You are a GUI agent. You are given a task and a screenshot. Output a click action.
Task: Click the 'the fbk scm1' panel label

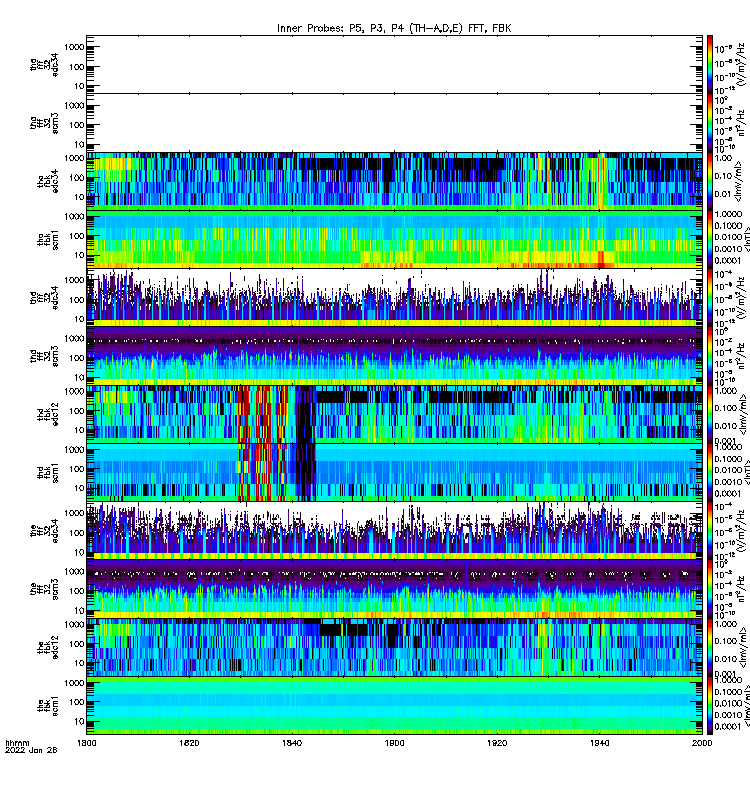click(48, 706)
